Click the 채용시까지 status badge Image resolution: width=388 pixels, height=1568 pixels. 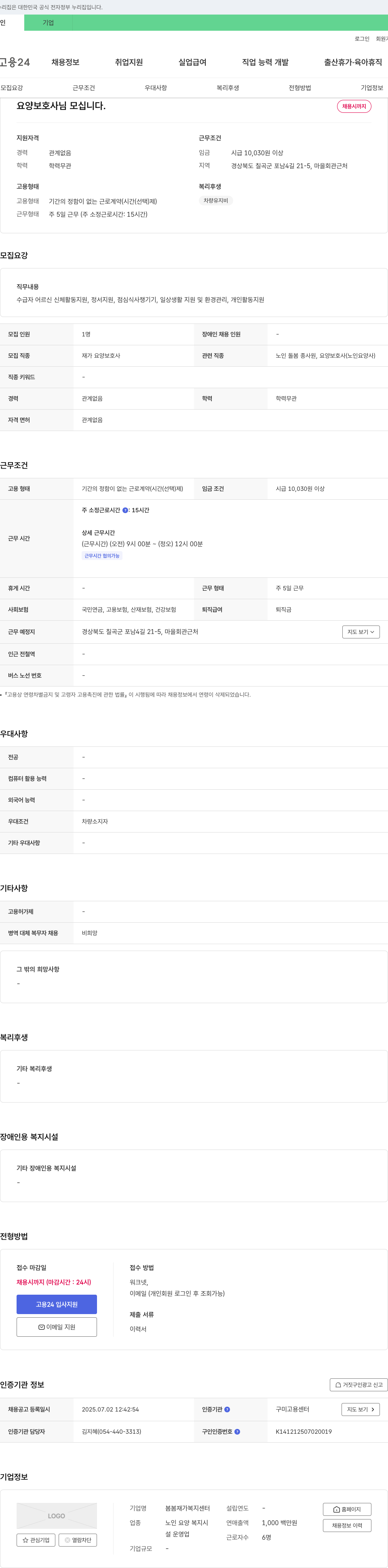[x=354, y=106]
